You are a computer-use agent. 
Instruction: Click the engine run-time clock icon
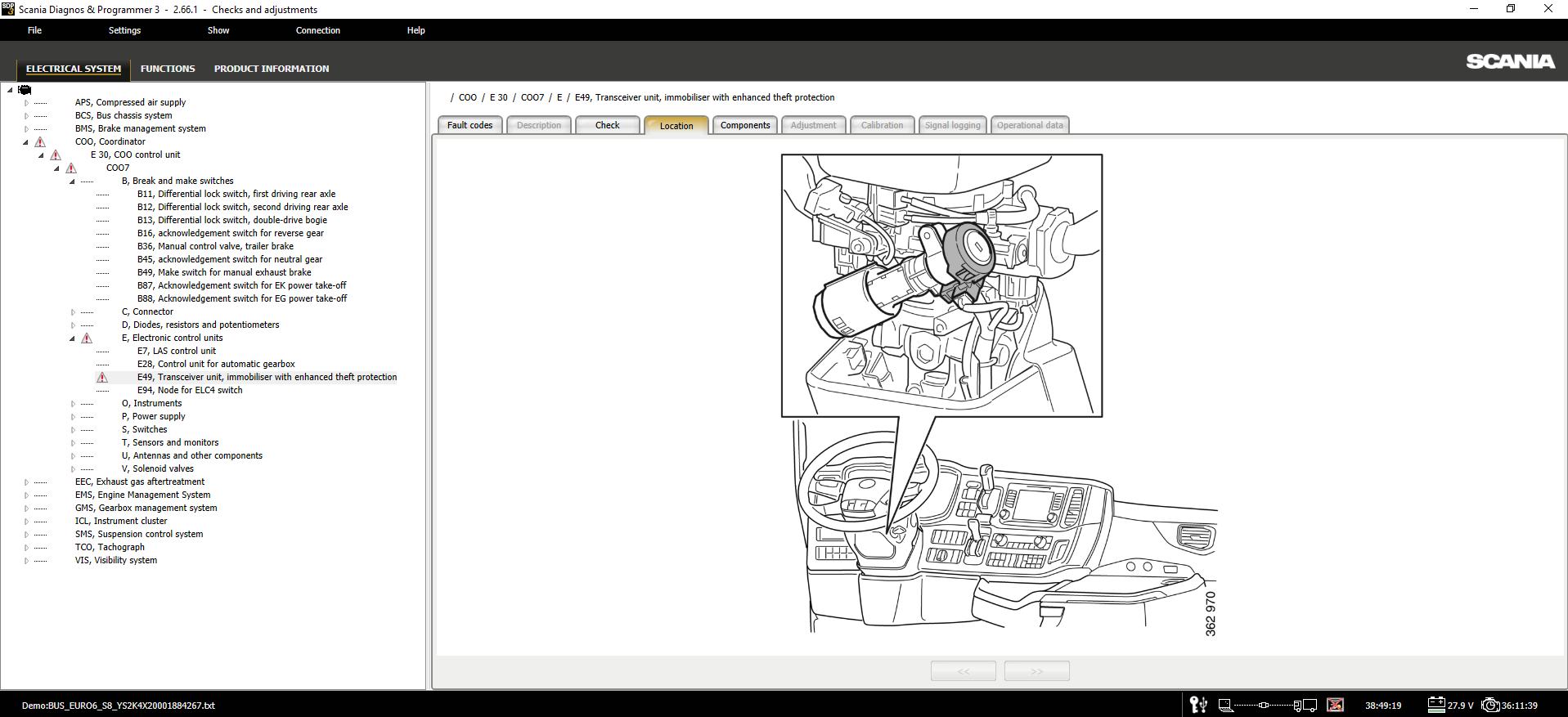pyautogui.click(x=1490, y=705)
